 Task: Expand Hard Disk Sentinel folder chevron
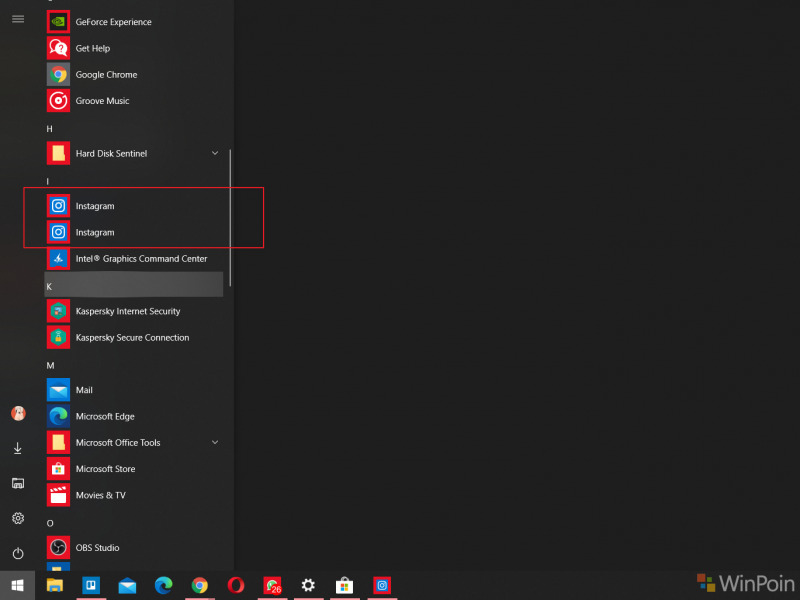pos(215,153)
